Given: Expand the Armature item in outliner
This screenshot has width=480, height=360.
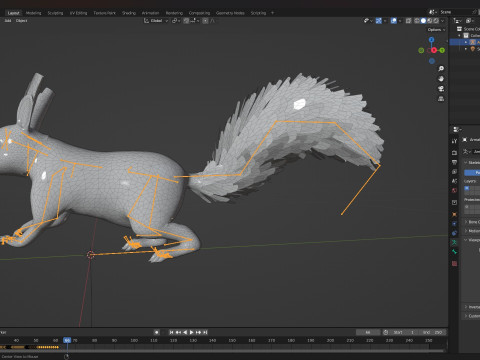Looking at the screenshot, I should [466, 42].
